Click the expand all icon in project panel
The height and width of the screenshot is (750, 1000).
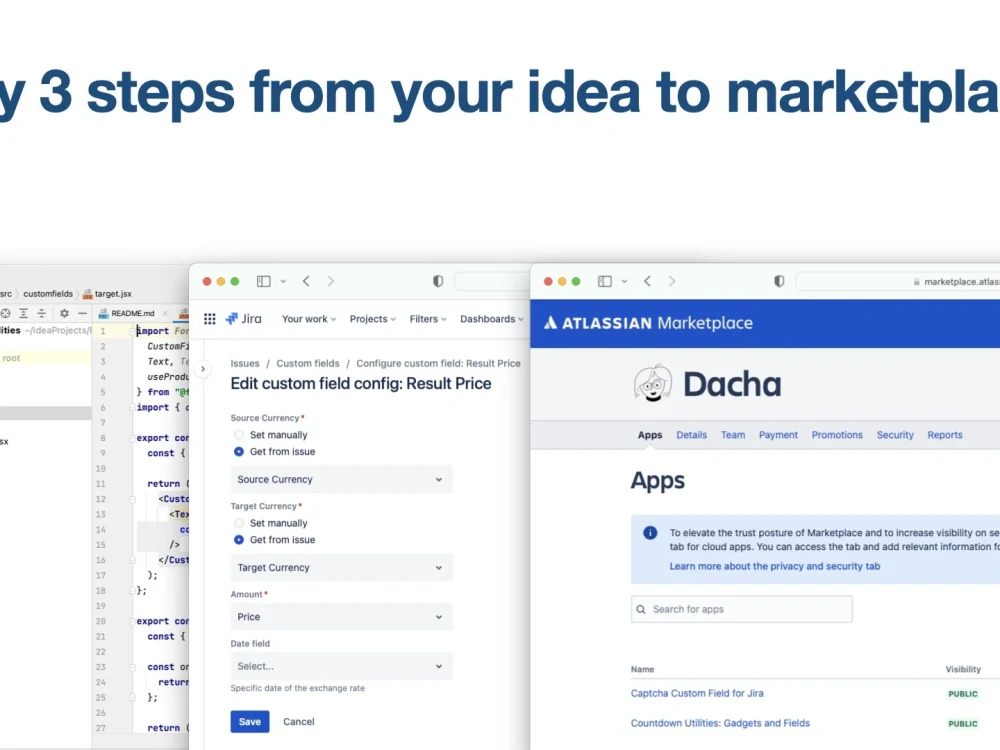pos(23,312)
